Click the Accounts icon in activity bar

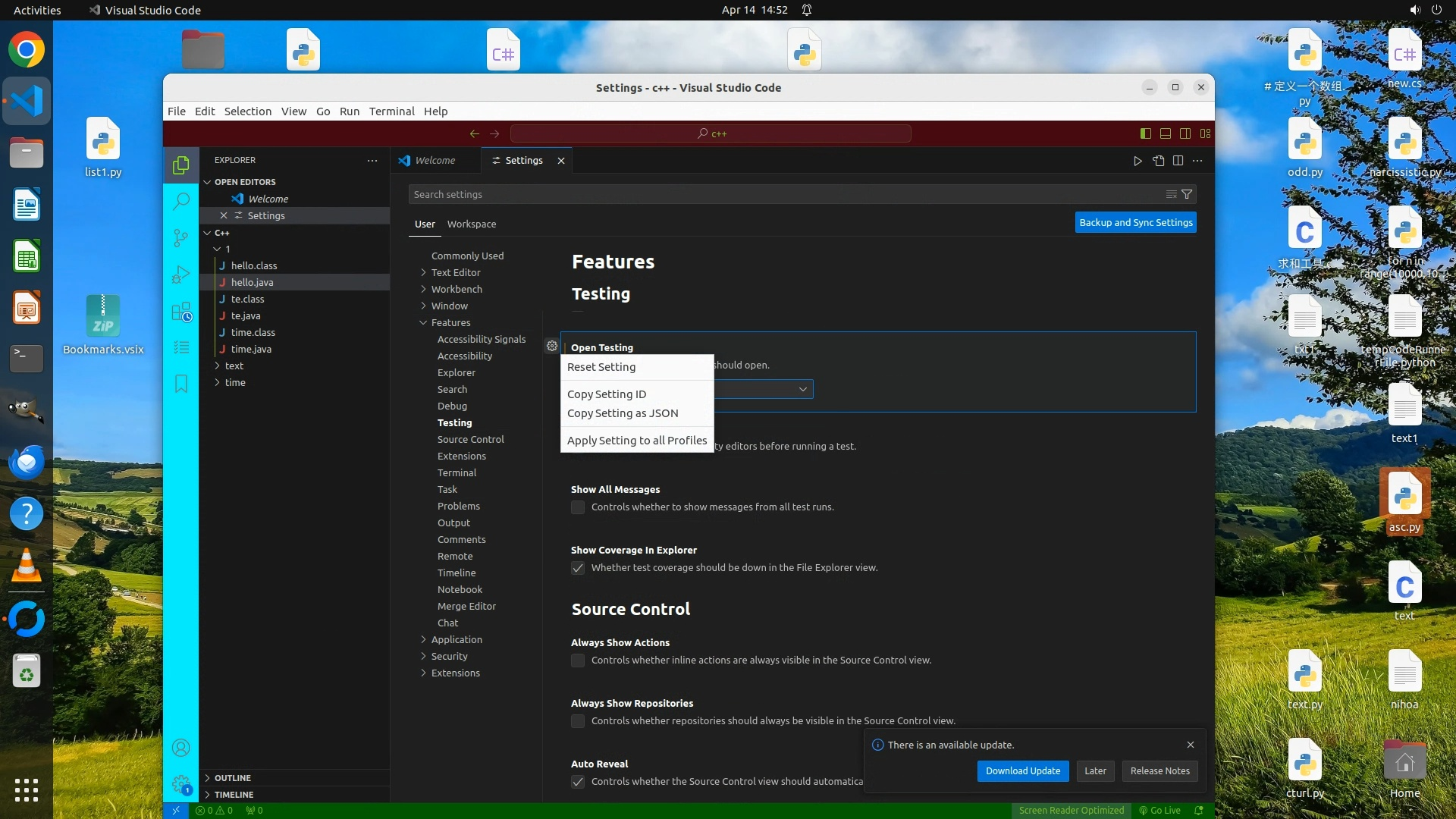tap(180, 748)
